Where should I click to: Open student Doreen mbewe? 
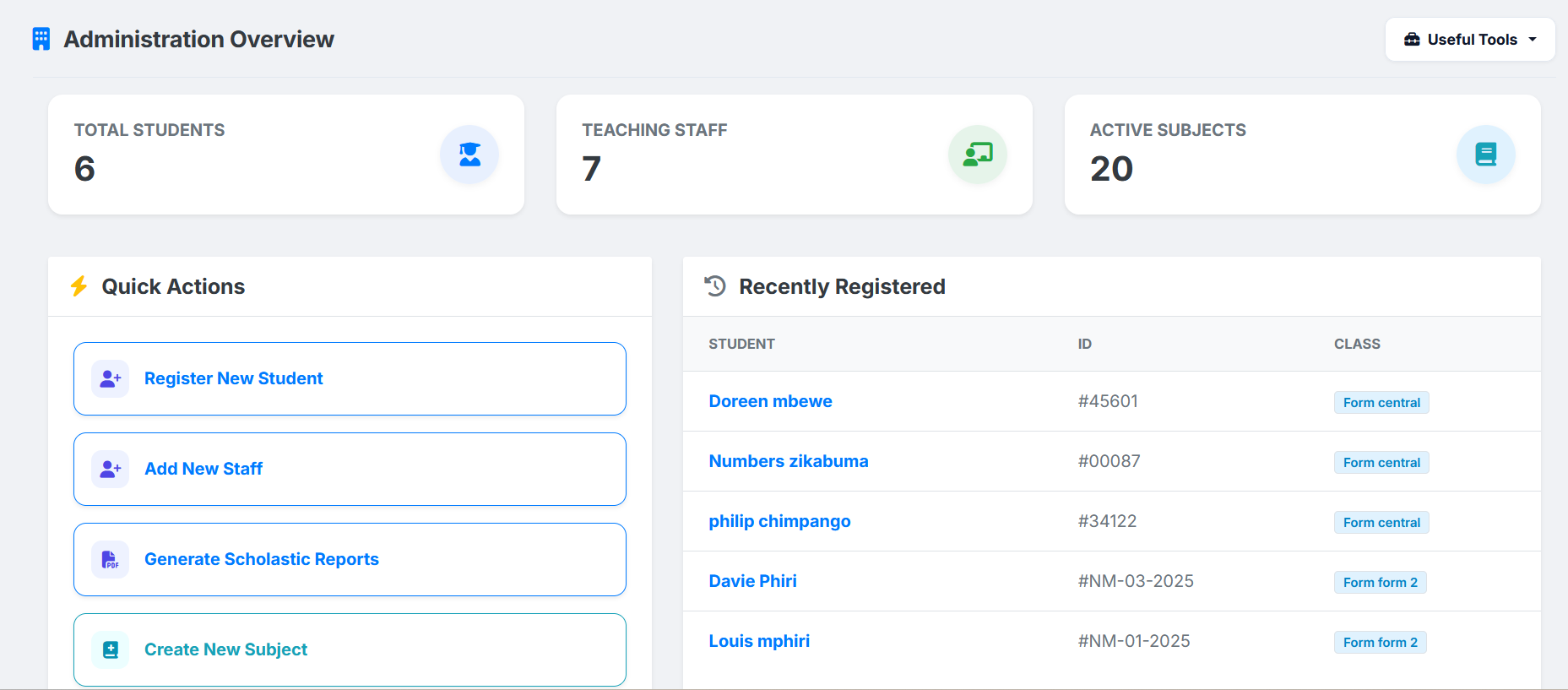pos(770,401)
